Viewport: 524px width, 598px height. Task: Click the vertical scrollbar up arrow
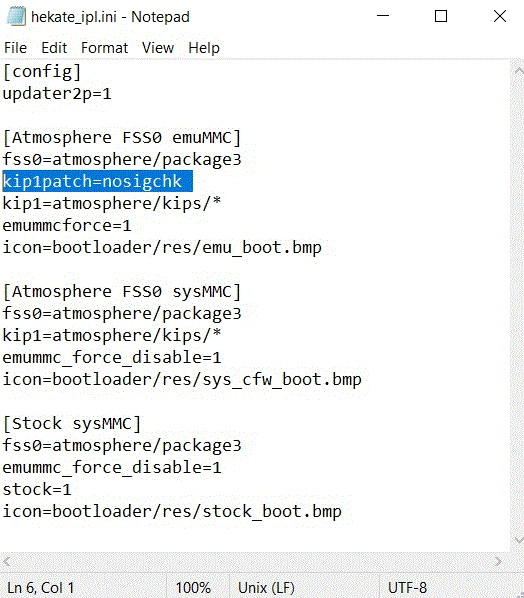click(x=519, y=71)
